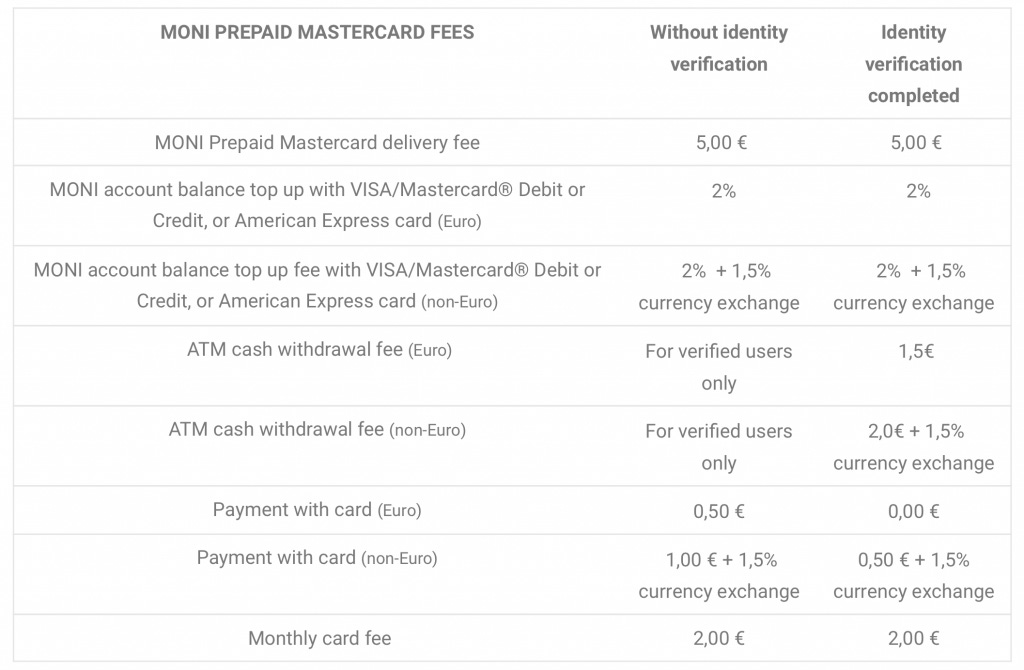Select the 0,00 € verified card payment fee

pos(914,511)
